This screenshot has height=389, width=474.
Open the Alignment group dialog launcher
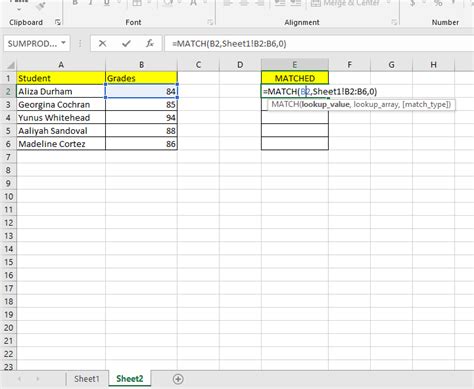point(394,22)
